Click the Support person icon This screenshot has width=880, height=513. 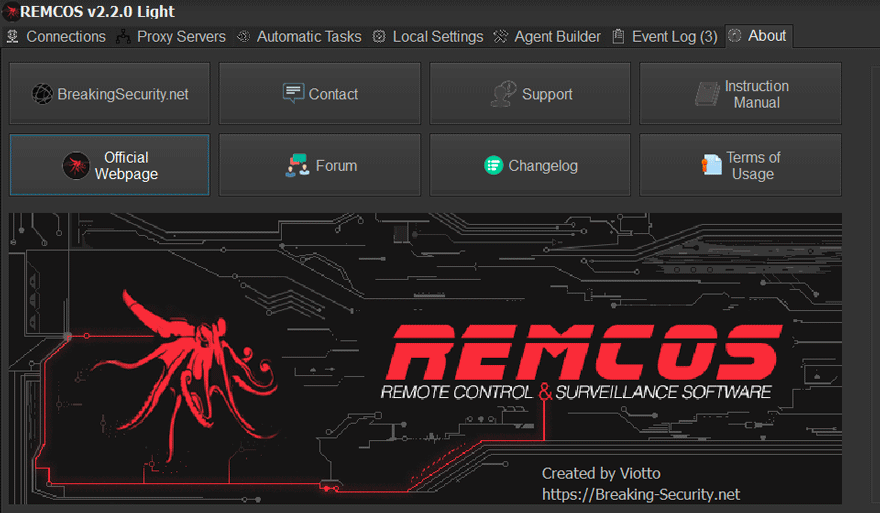click(503, 94)
